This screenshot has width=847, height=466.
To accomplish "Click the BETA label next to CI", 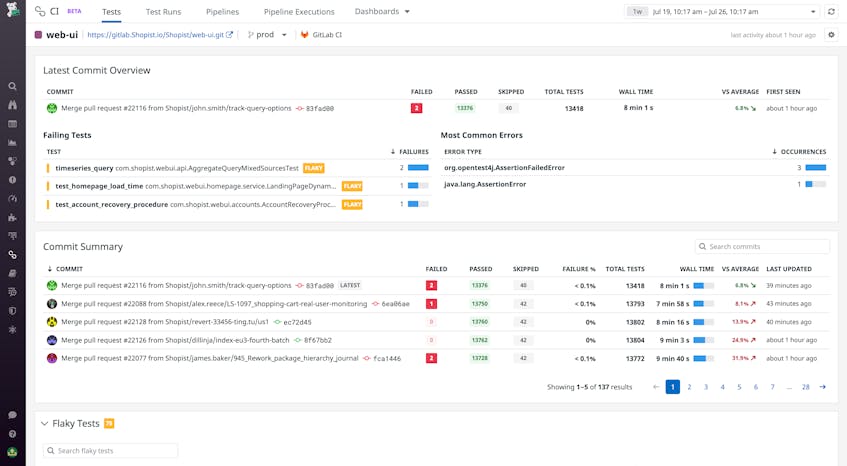I will (x=75, y=11).
